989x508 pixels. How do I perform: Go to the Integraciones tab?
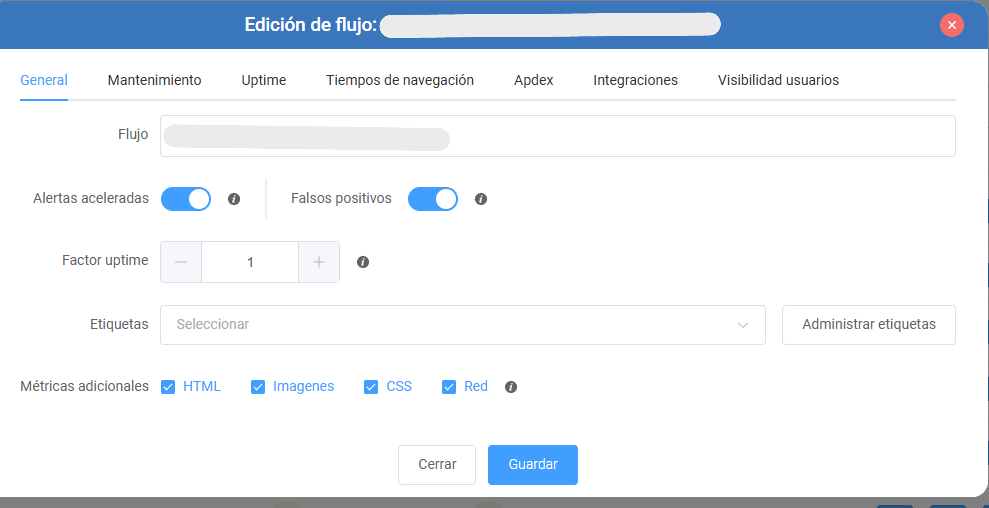635,80
